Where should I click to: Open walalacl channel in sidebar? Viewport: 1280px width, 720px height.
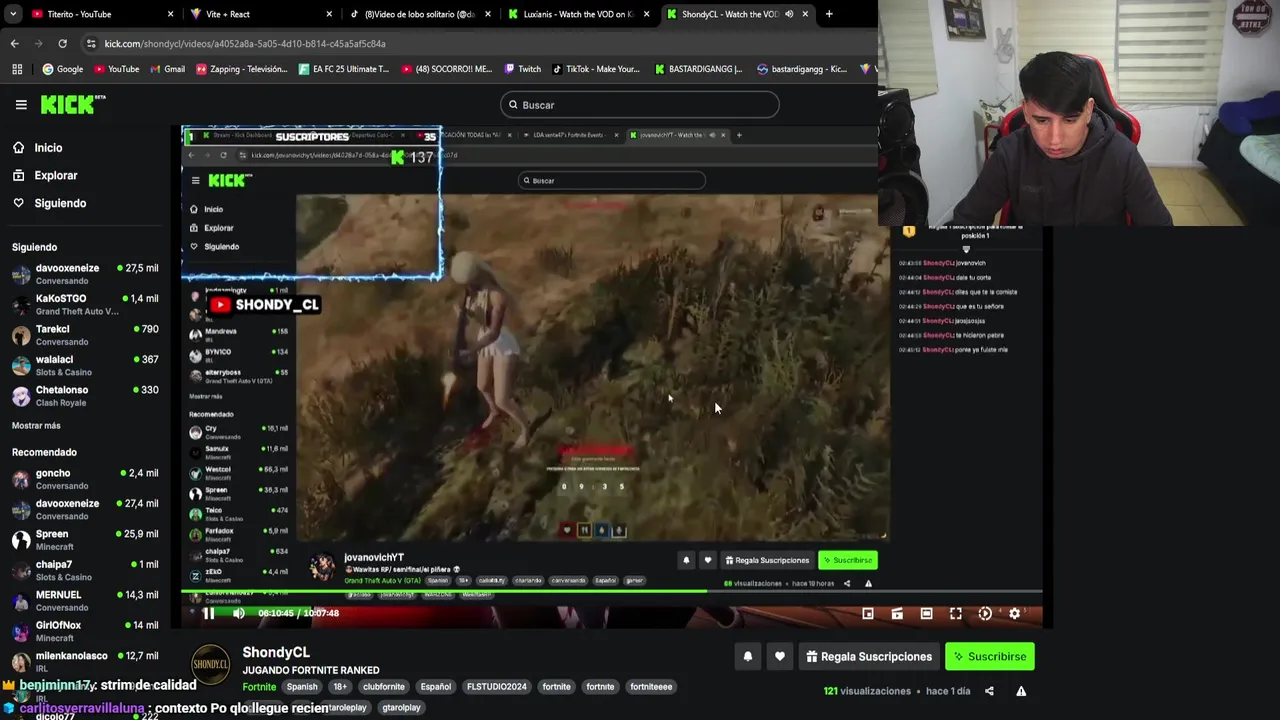84,365
